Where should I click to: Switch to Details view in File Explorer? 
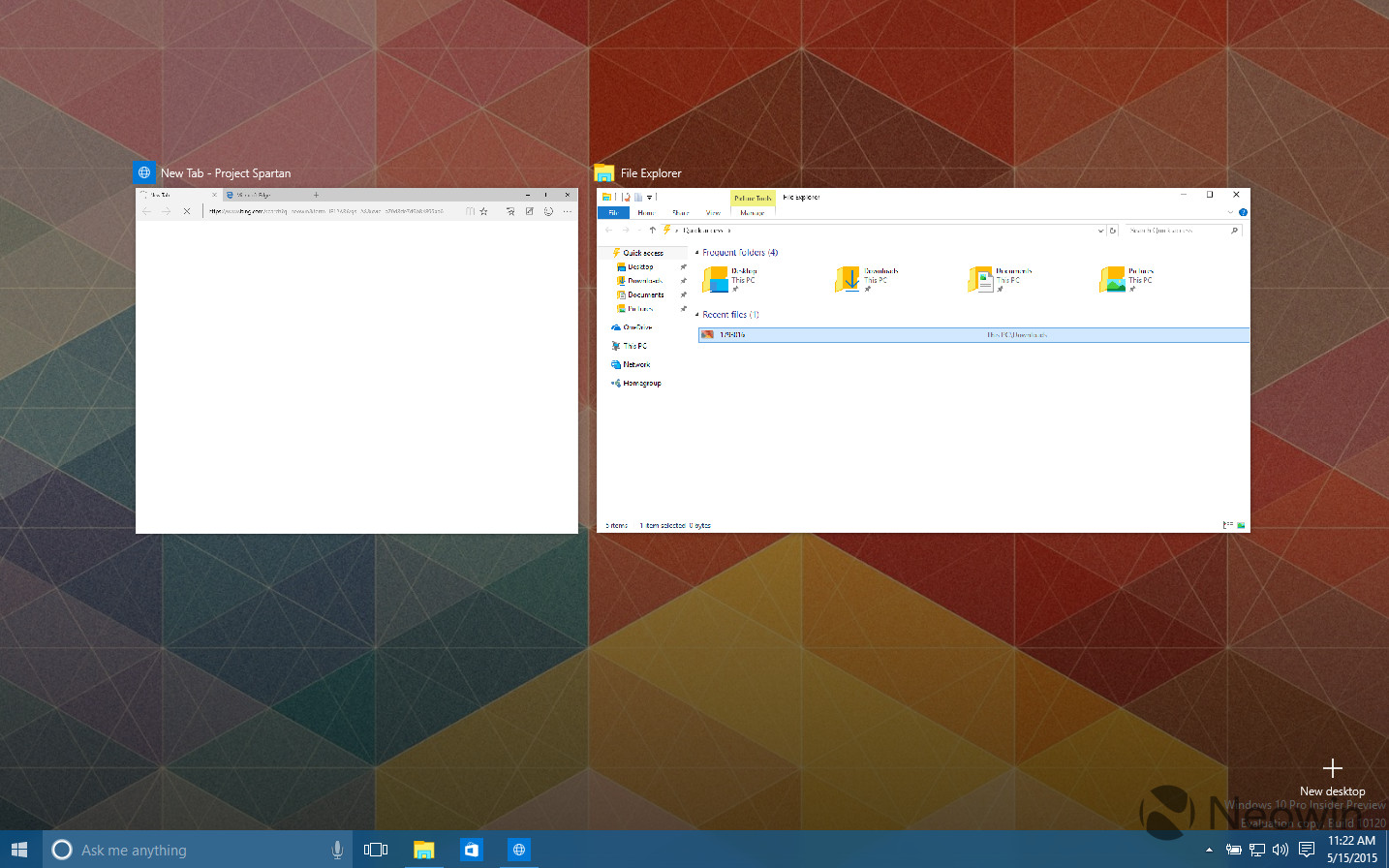point(1228,525)
